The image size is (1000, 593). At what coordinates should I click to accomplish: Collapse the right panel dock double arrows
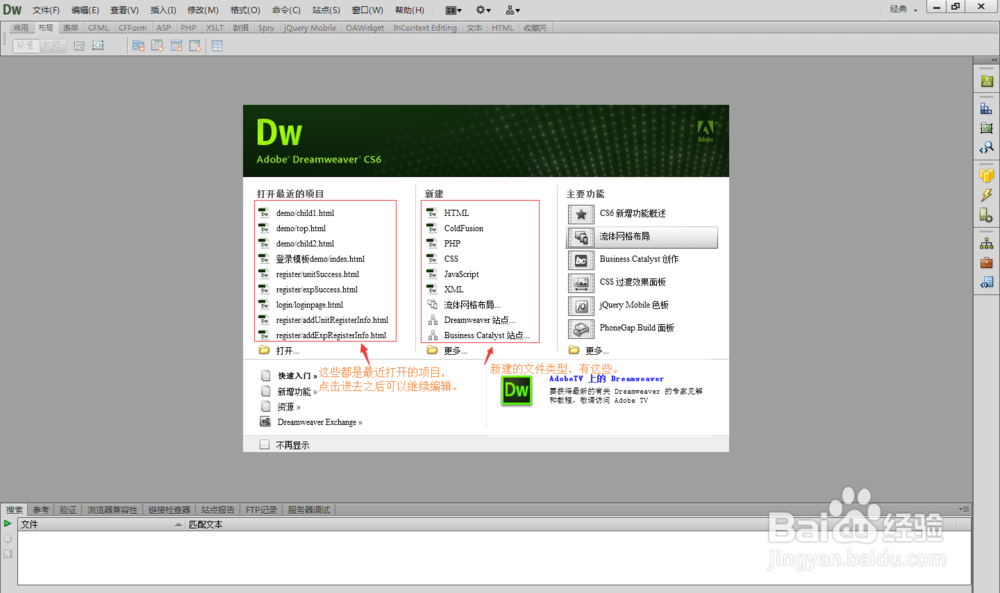[x=994, y=60]
